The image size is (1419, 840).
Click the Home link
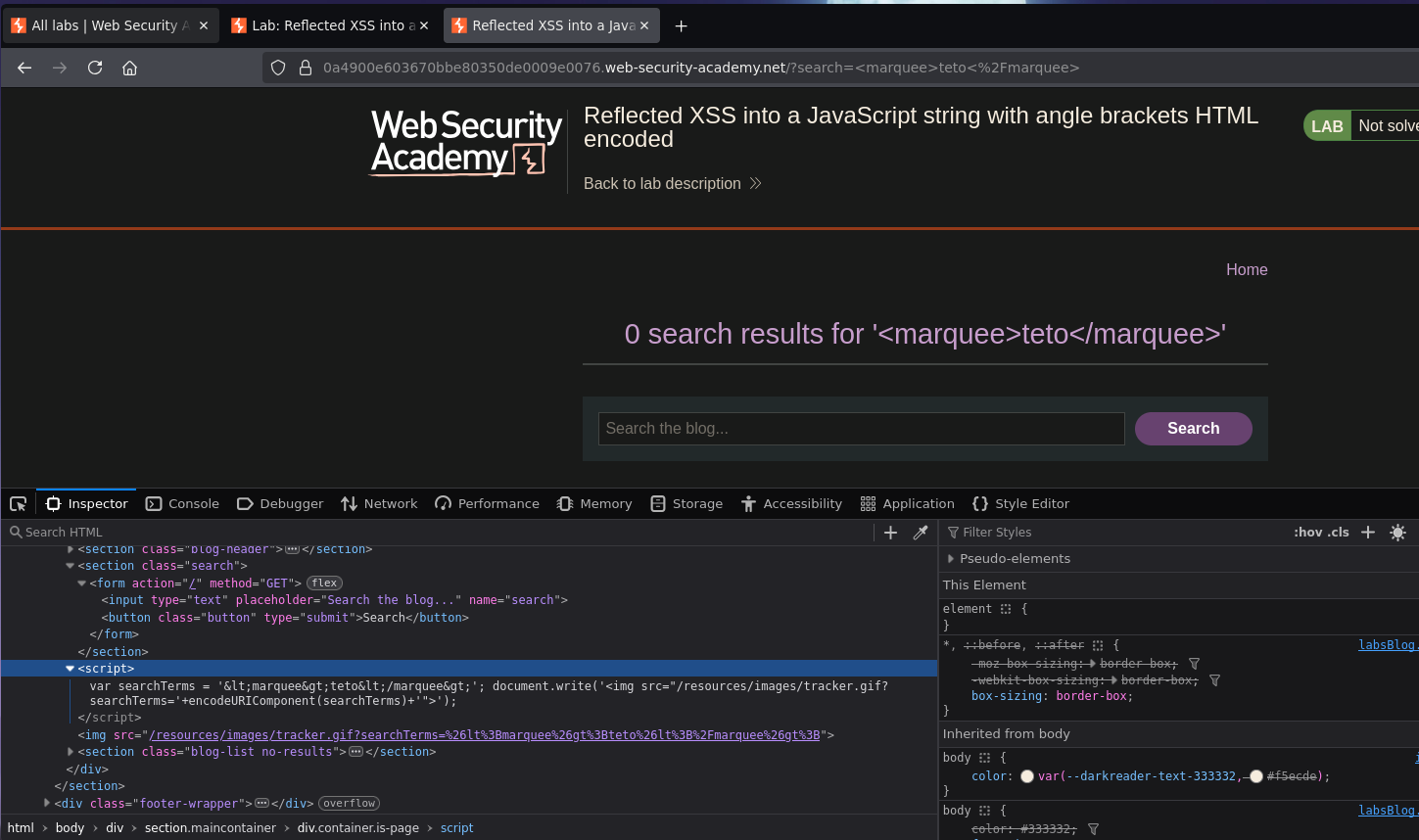coord(1247,269)
